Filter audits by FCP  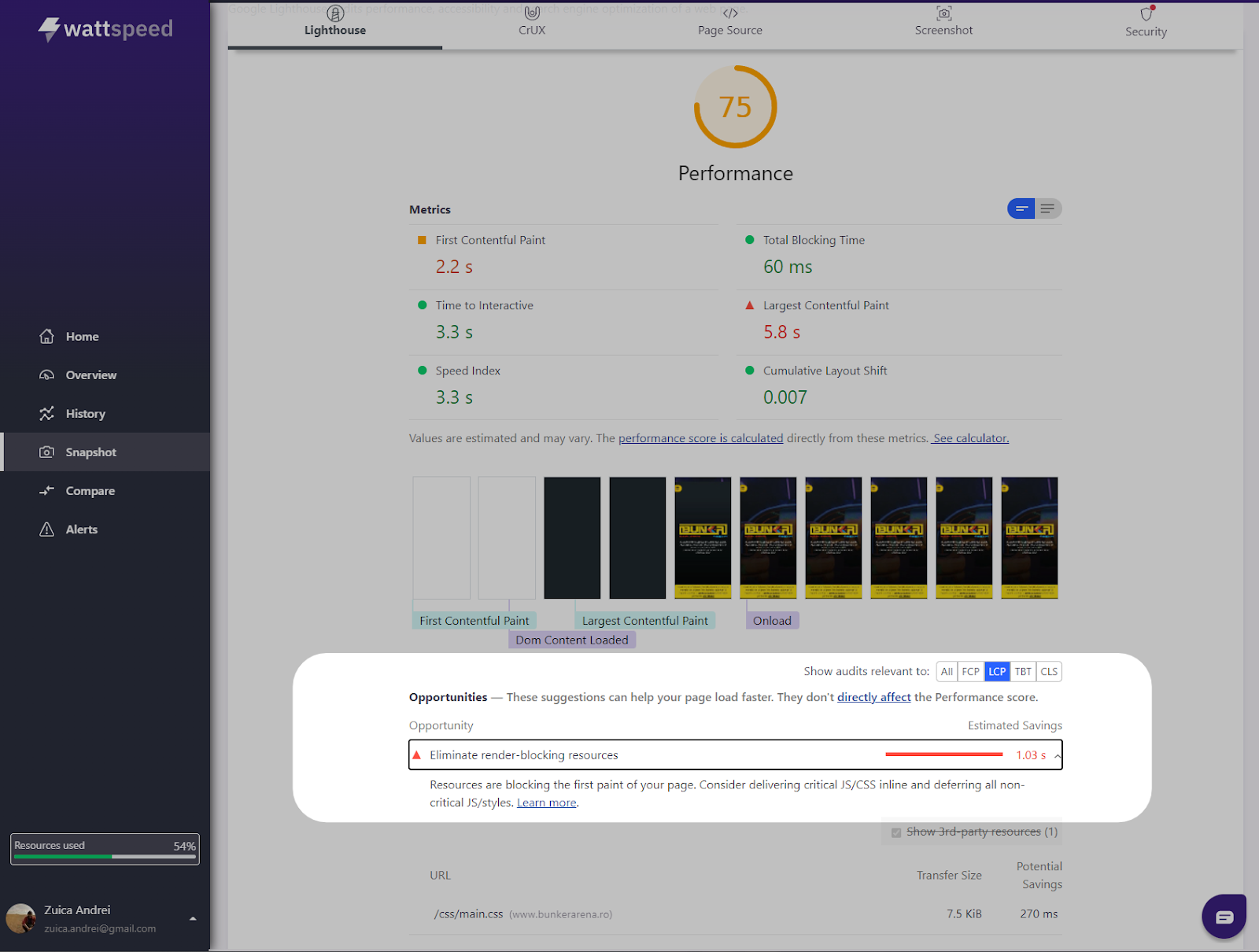(x=971, y=671)
